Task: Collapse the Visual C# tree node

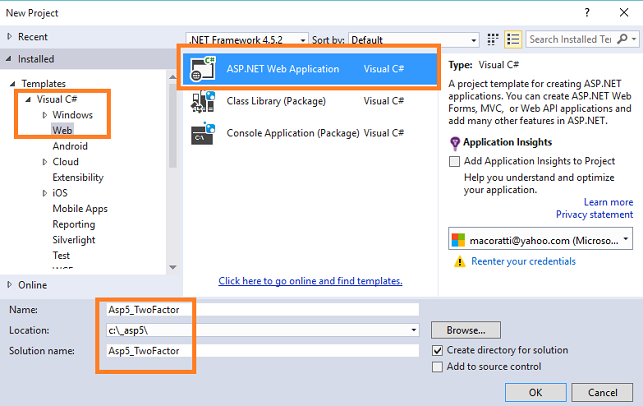Action: 28,99
